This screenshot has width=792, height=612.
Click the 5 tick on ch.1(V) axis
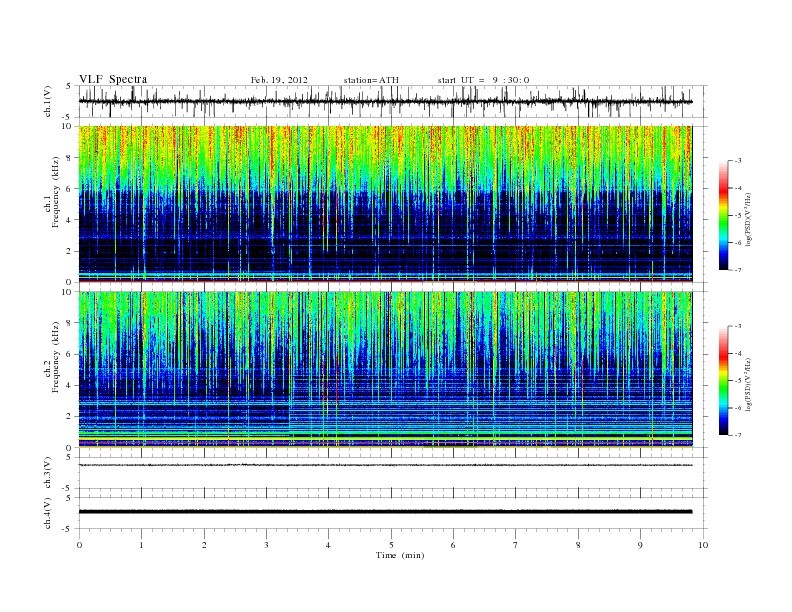click(68, 86)
